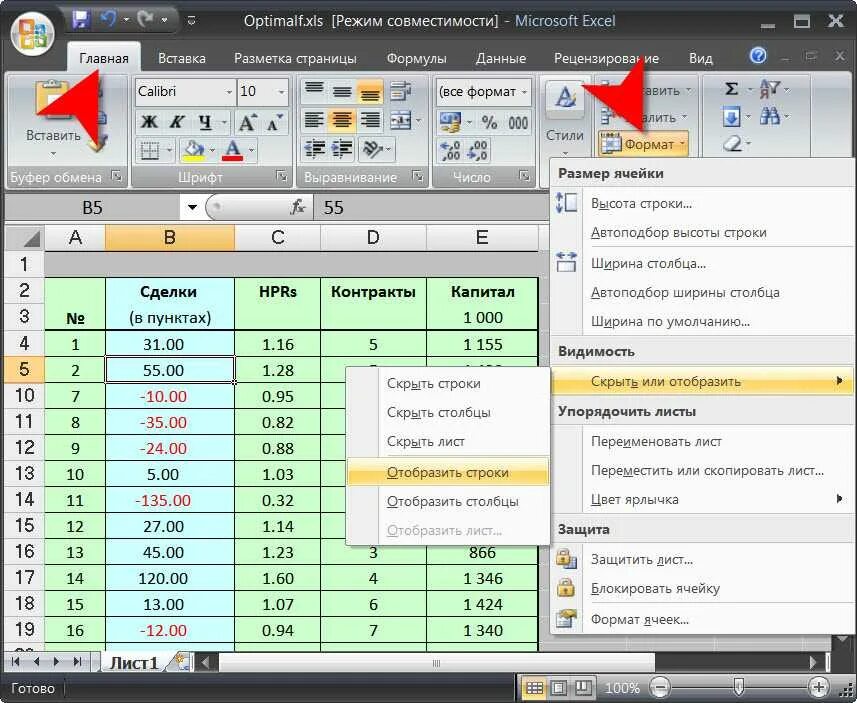Decrease decimal places
Screen dimensions: 857x703
(x=477, y=150)
